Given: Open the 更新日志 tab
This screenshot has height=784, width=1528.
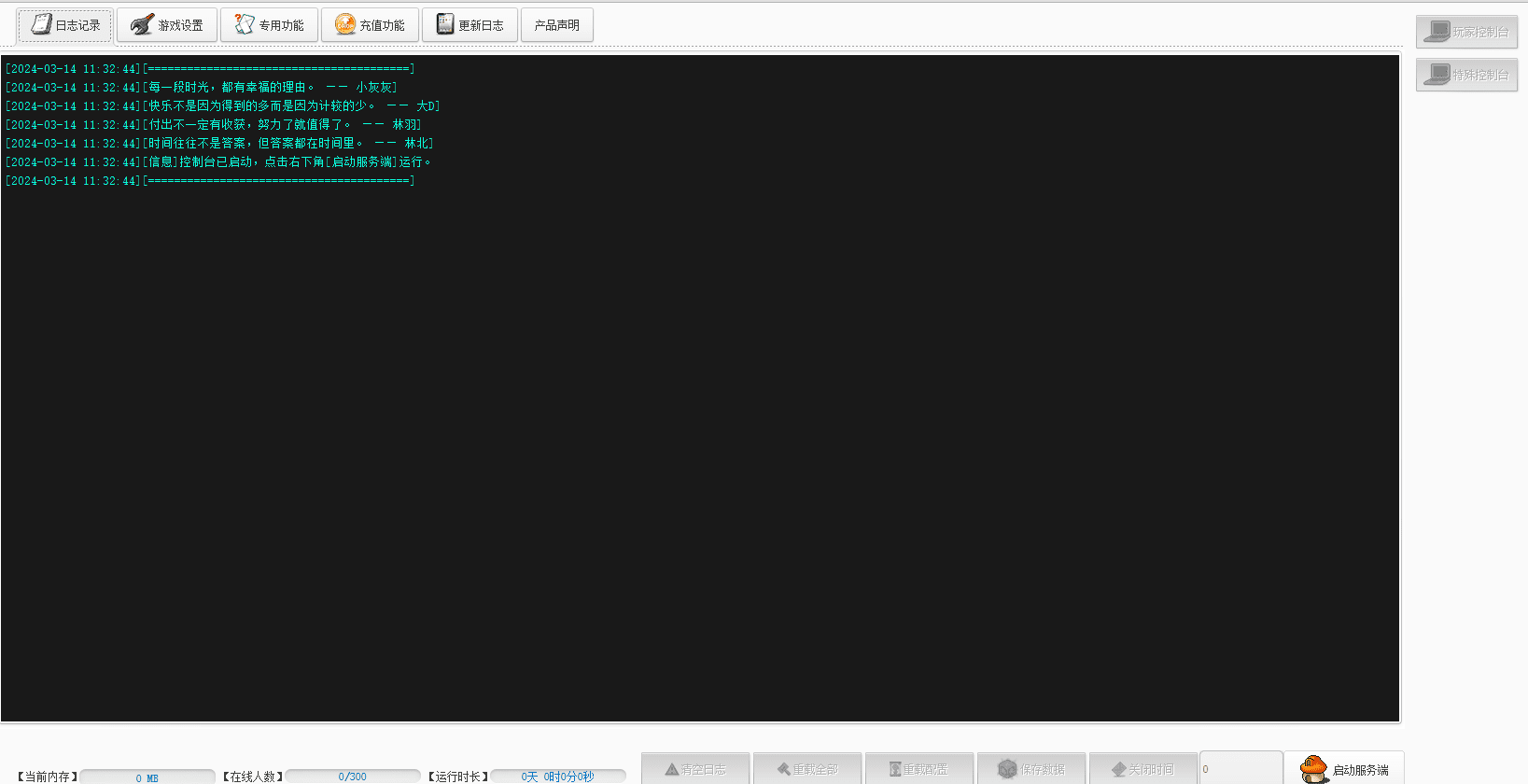Looking at the screenshot, I should coord(470,25).
